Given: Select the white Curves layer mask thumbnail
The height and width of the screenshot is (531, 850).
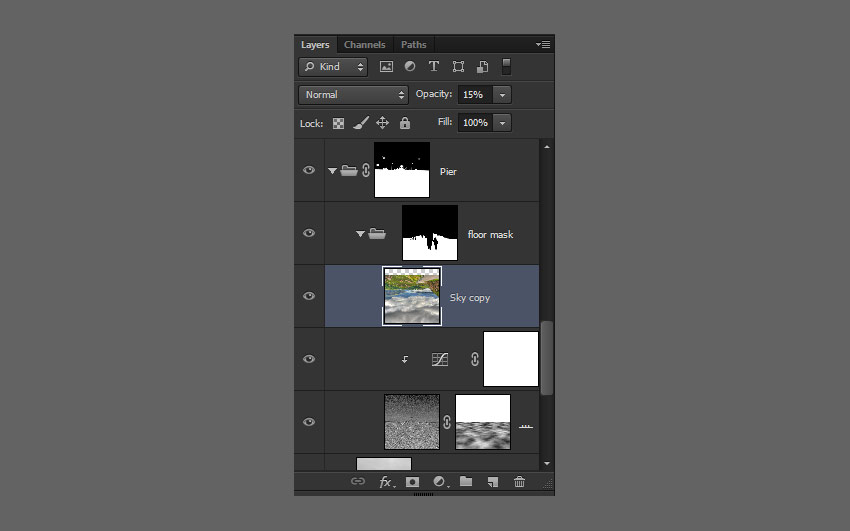Looking at the screenshot, I should tap(511, 359).
